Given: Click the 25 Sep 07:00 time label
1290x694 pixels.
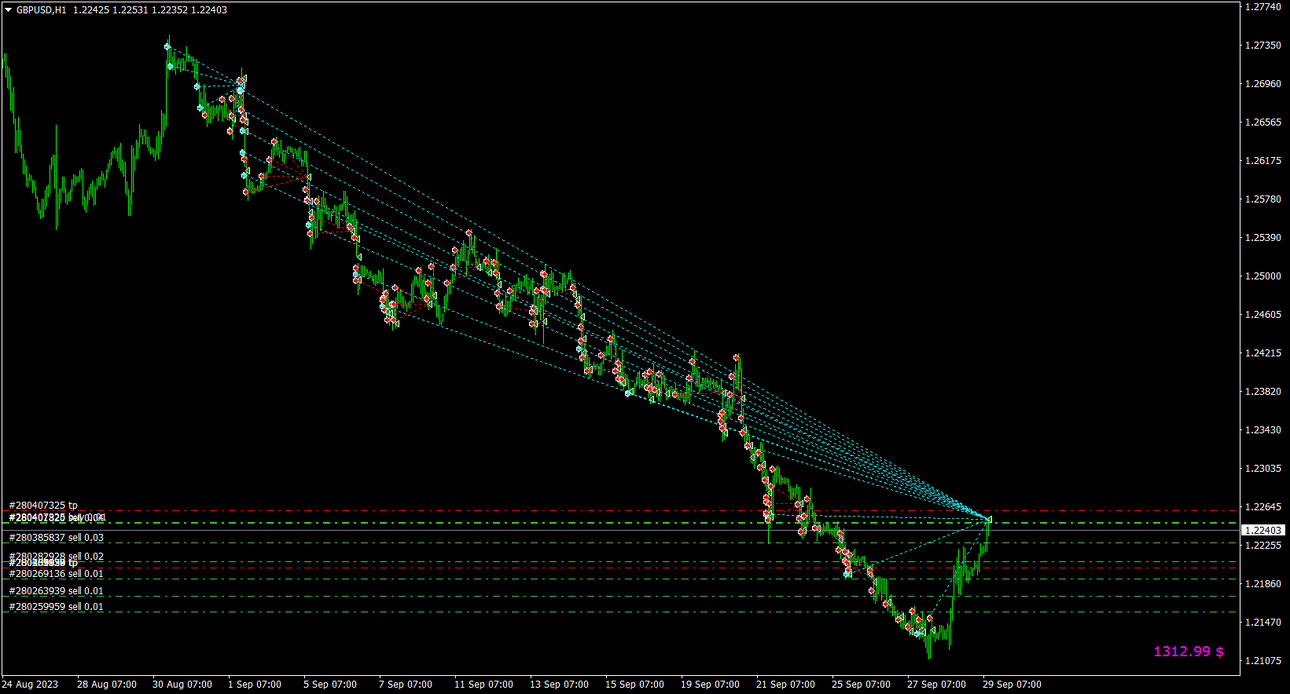Looking at the screenshot, I should 860,685.
